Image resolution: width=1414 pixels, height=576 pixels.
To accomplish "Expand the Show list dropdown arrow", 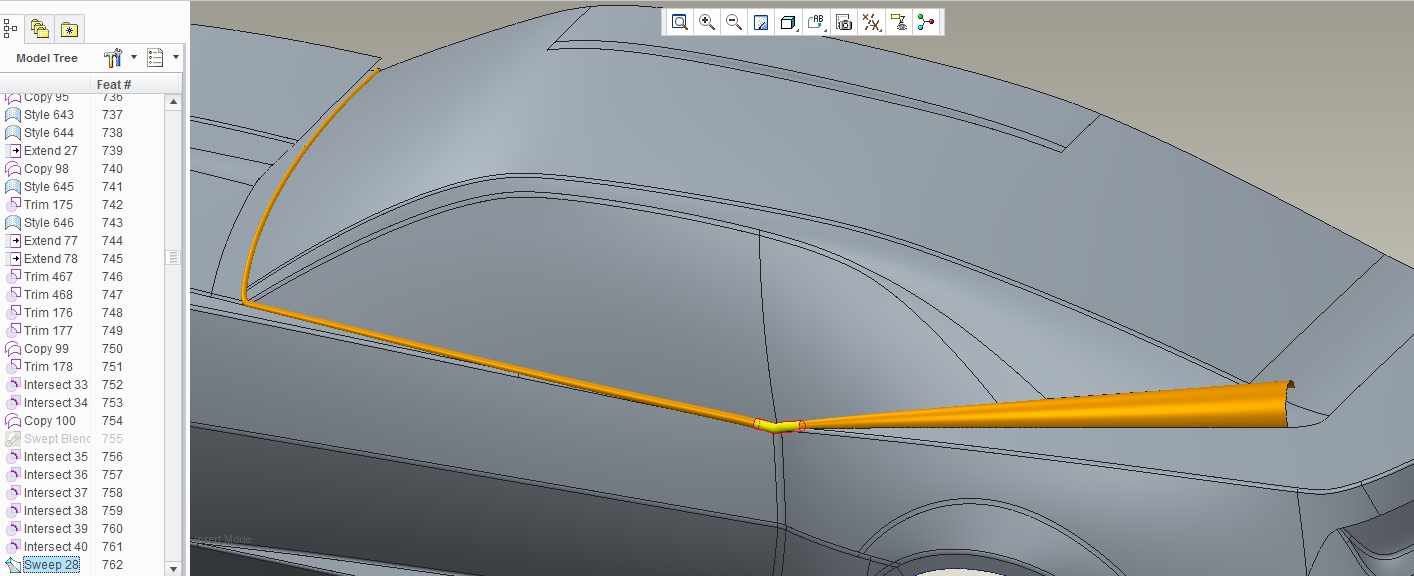I will (176, 58).
